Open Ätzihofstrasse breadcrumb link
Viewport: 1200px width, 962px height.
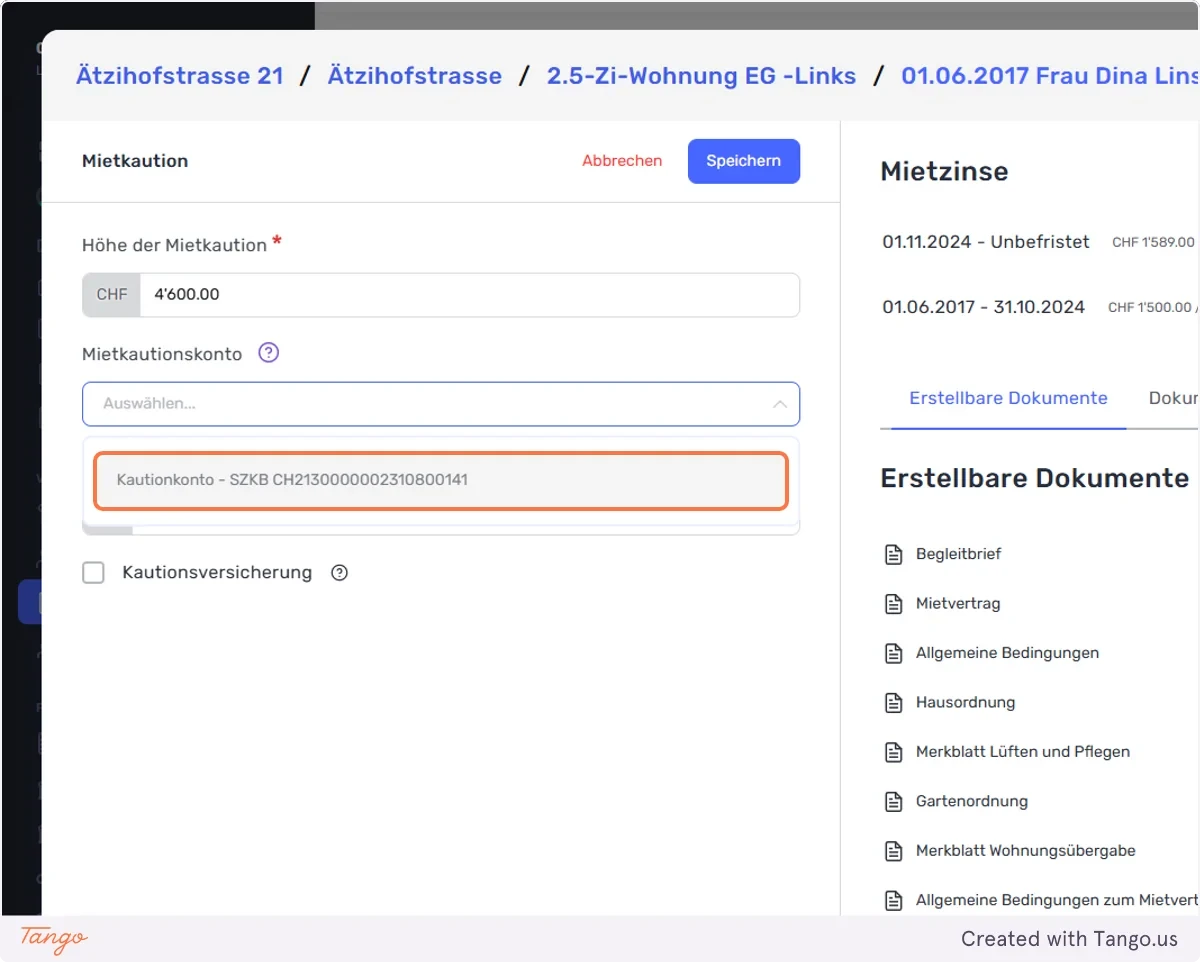(415, 76)
